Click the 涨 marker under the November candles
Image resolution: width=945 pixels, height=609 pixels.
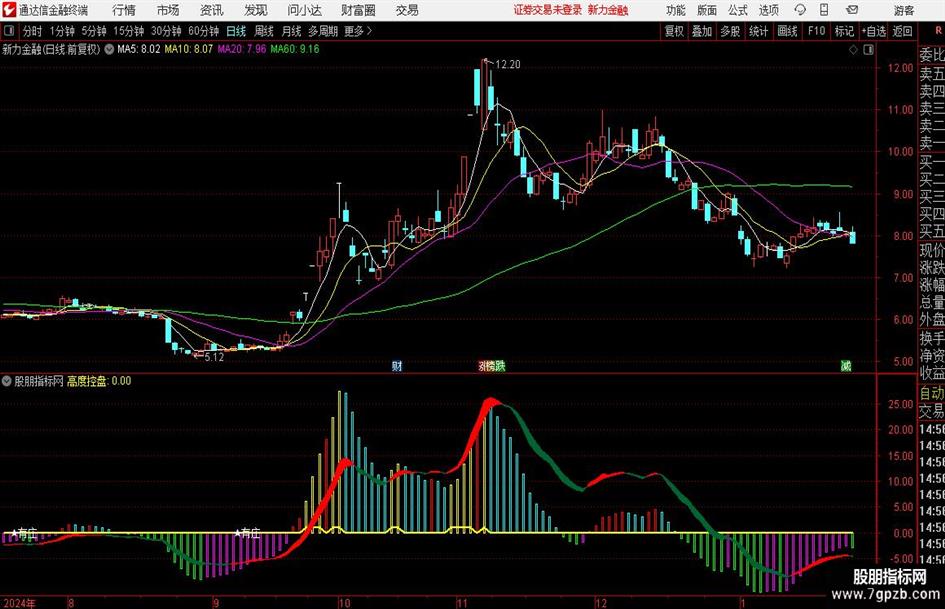pos(482,366)
